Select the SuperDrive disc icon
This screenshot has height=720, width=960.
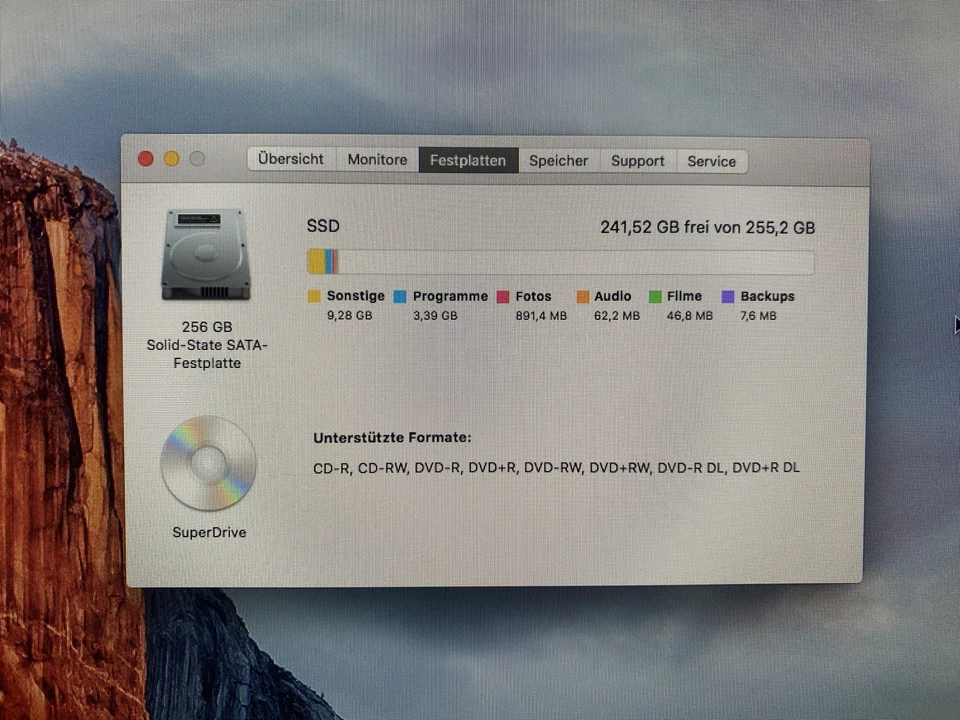point(208,463)
